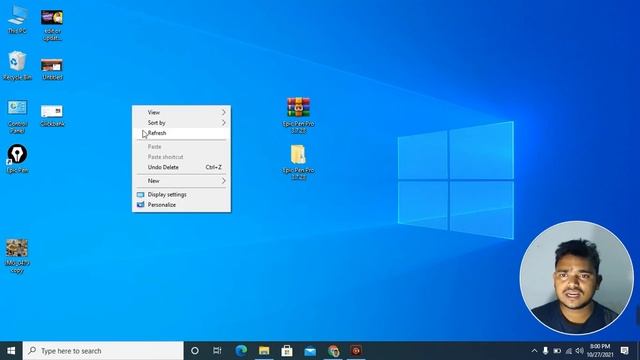The width and height of the screenshot is (640, 360).
Task: Click the Type here to search box
Action: tap(103, 351)
